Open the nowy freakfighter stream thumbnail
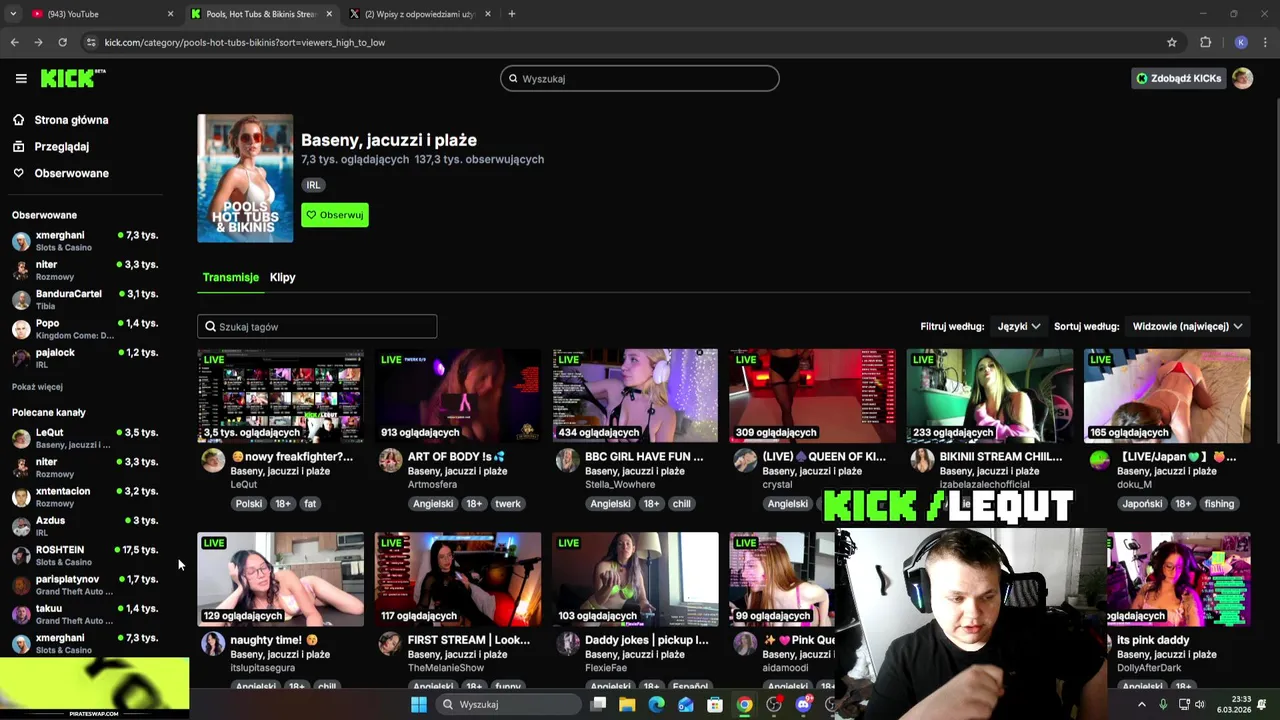 pyautogui.click(x=281, y=395)
